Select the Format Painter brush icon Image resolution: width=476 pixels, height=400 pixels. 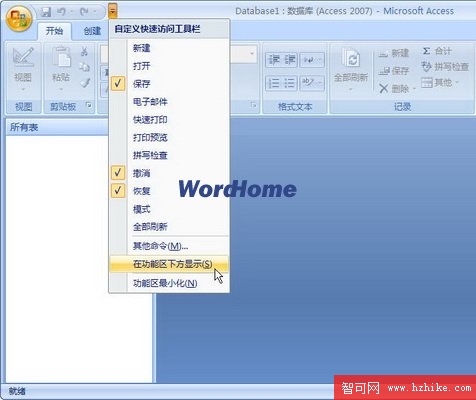[85, 82]
